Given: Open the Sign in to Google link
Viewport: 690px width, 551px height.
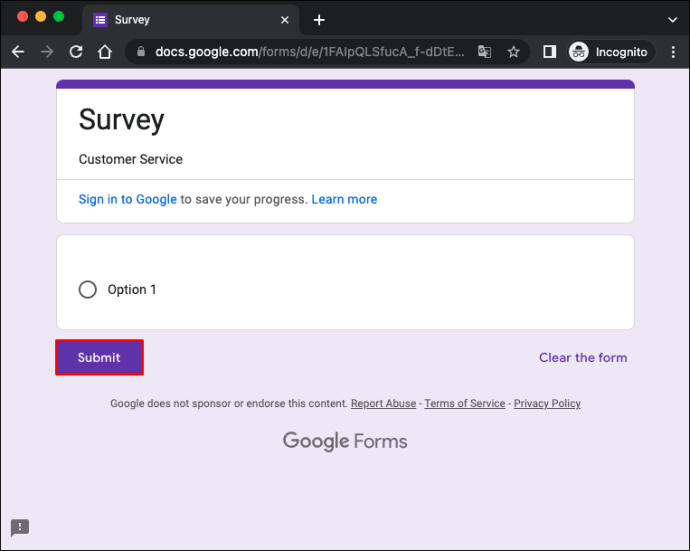Looking at the screenshot, I should [127, 200].
